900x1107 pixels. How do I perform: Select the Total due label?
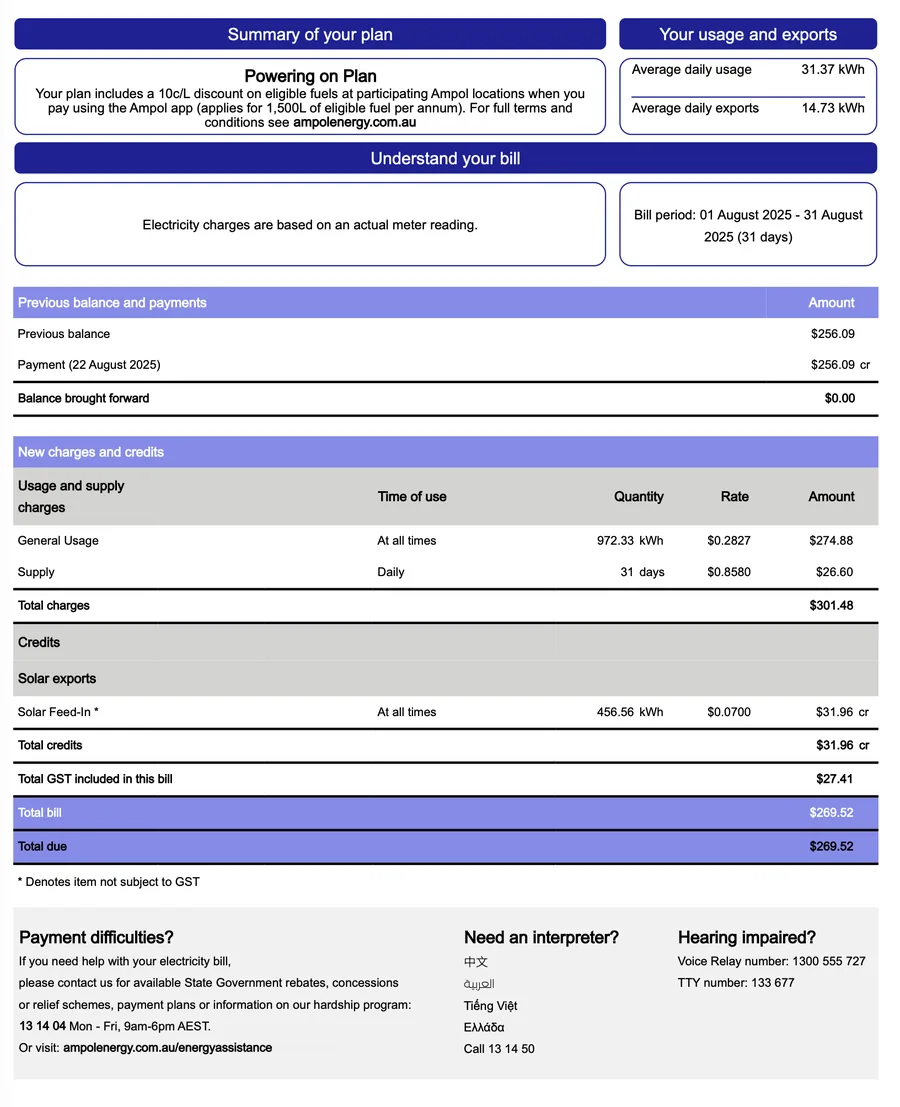[42, 846]
